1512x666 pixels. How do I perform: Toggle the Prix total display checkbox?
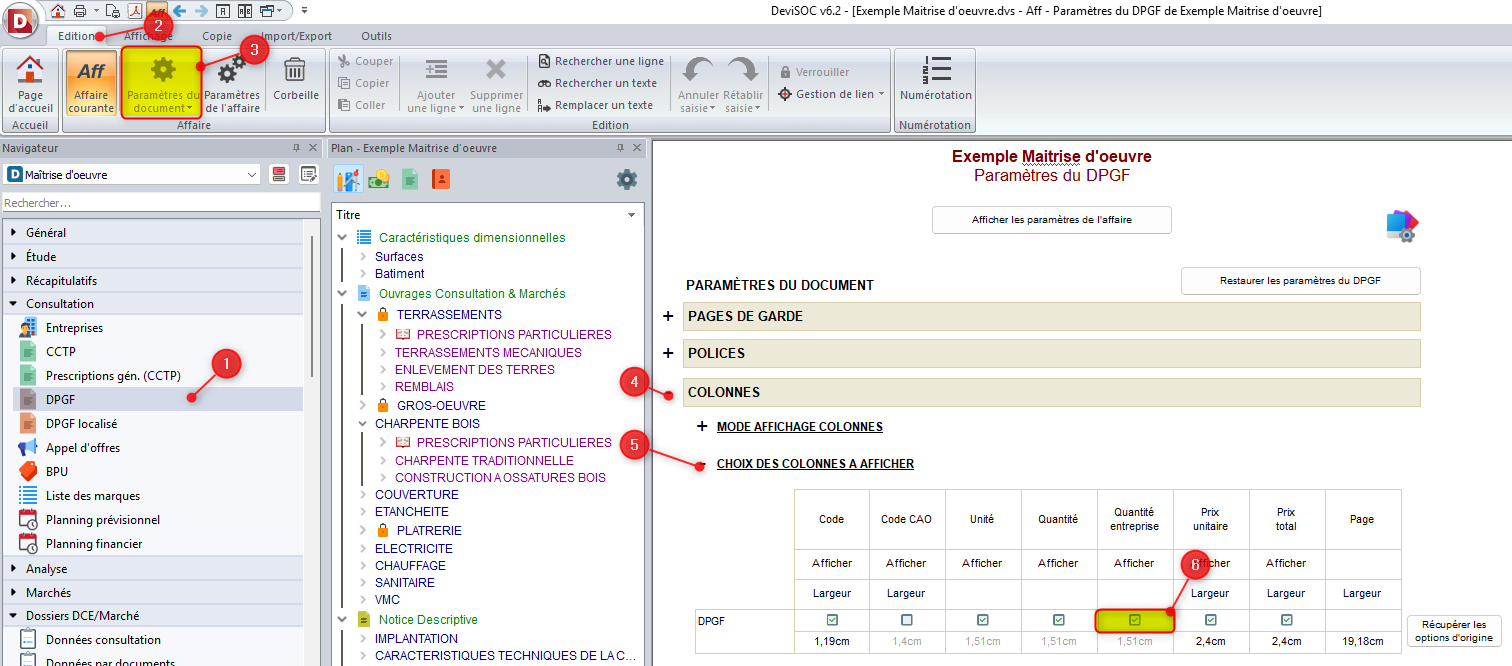coord(1286,620)
